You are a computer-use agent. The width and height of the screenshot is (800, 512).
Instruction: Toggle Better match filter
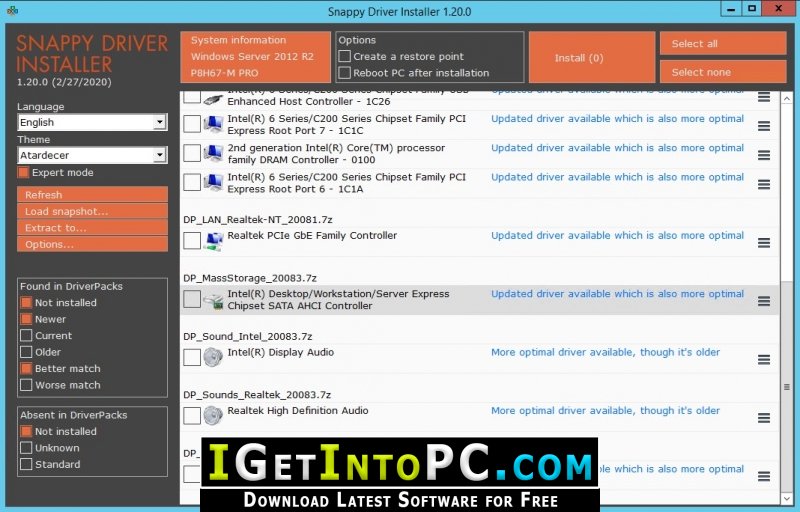(26, 368)
